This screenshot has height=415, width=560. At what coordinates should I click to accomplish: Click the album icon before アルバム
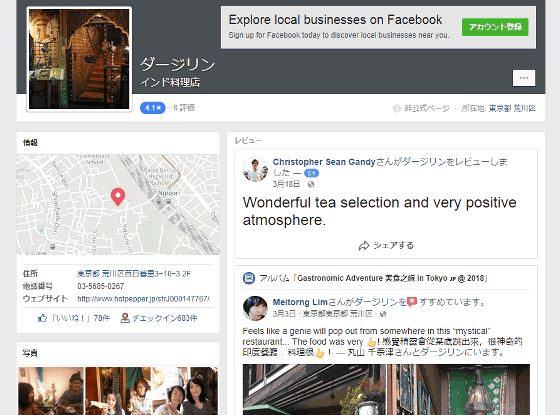pyautogui.click(x=249, y=278)
